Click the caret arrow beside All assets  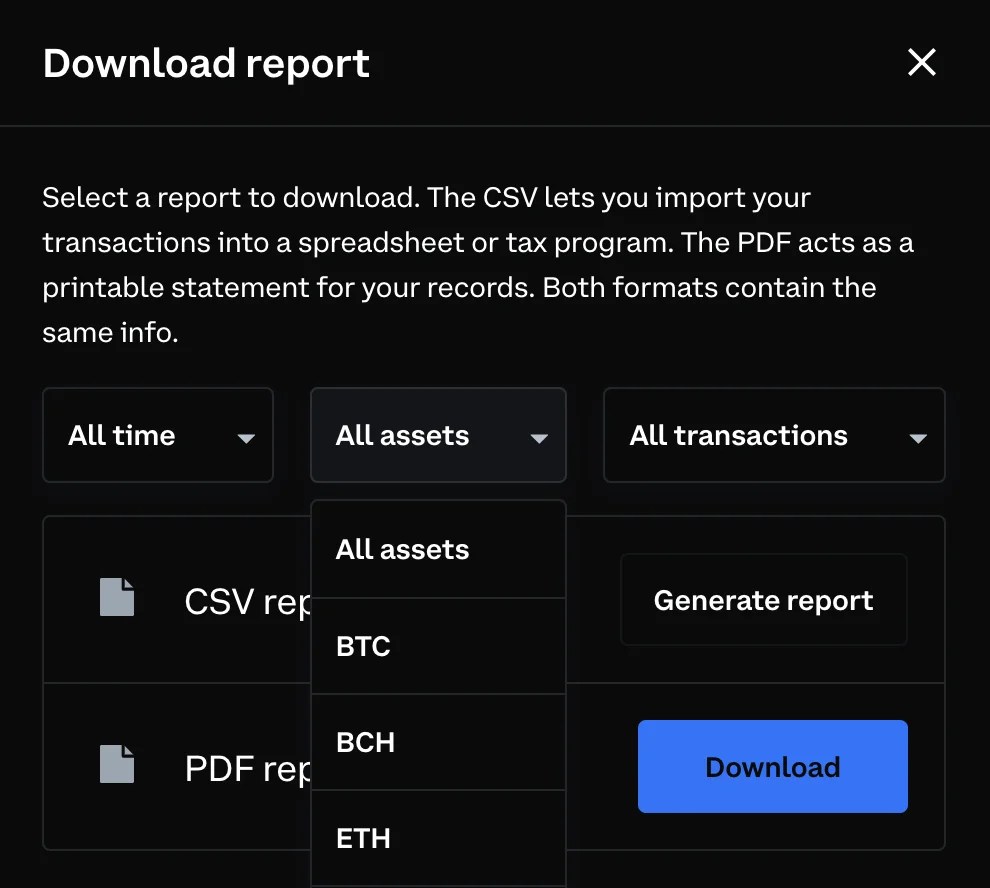coord(539,438)
